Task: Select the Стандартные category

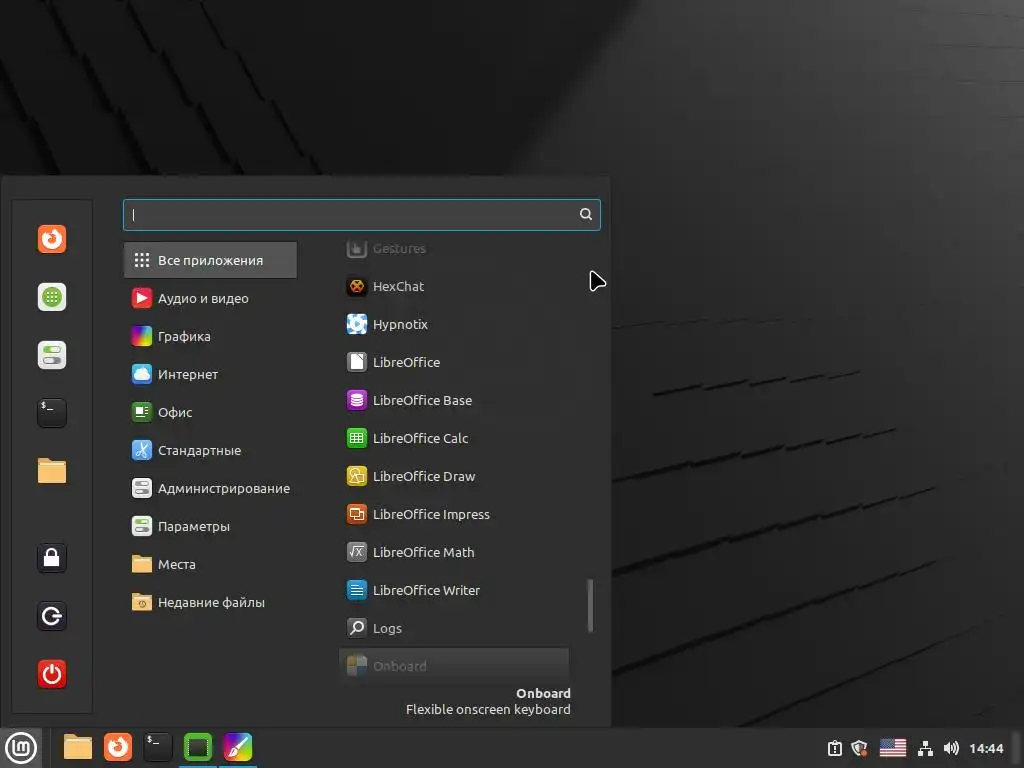Action: (x=210, y=450)
